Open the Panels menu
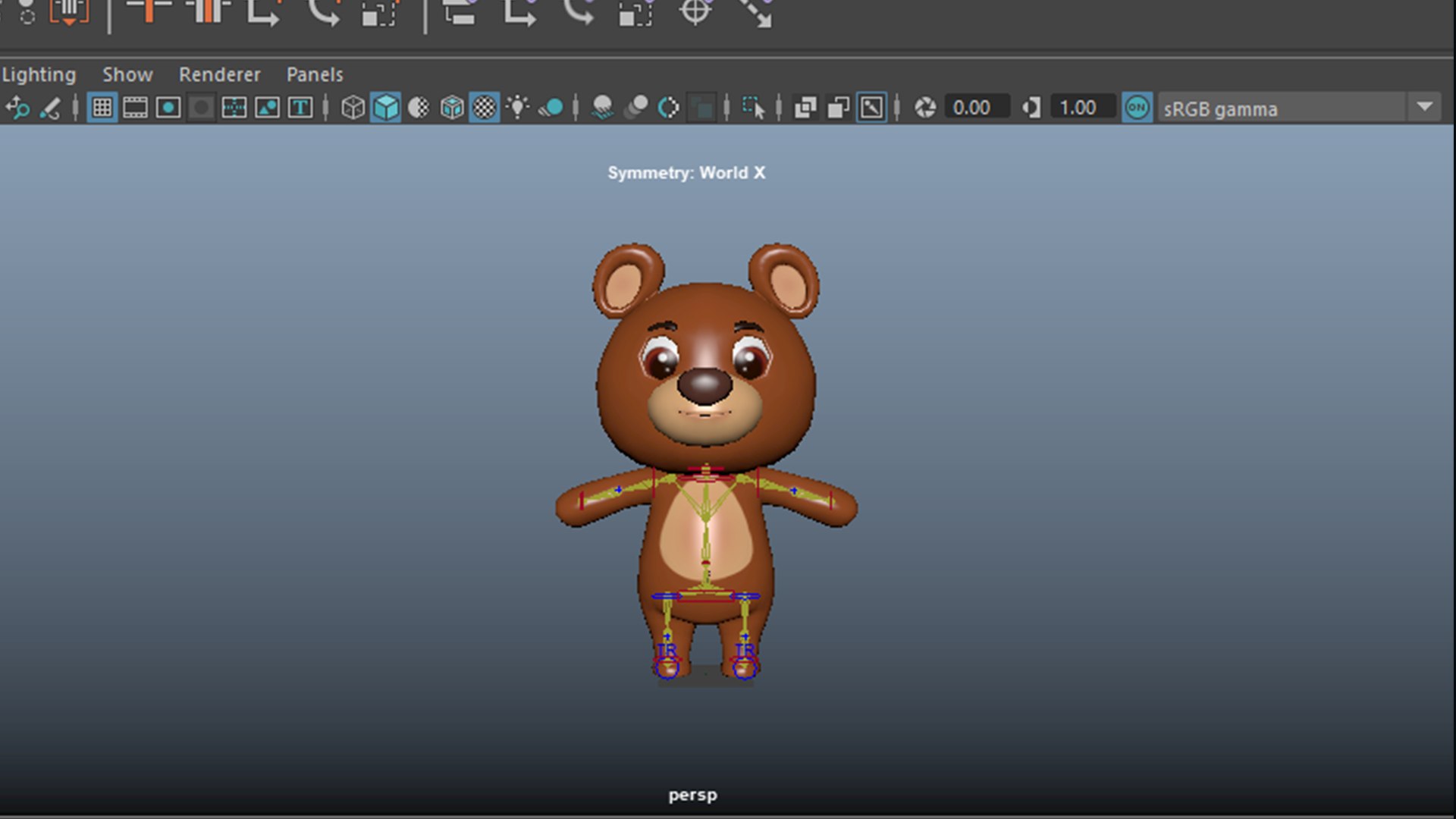 coord(315,74)
